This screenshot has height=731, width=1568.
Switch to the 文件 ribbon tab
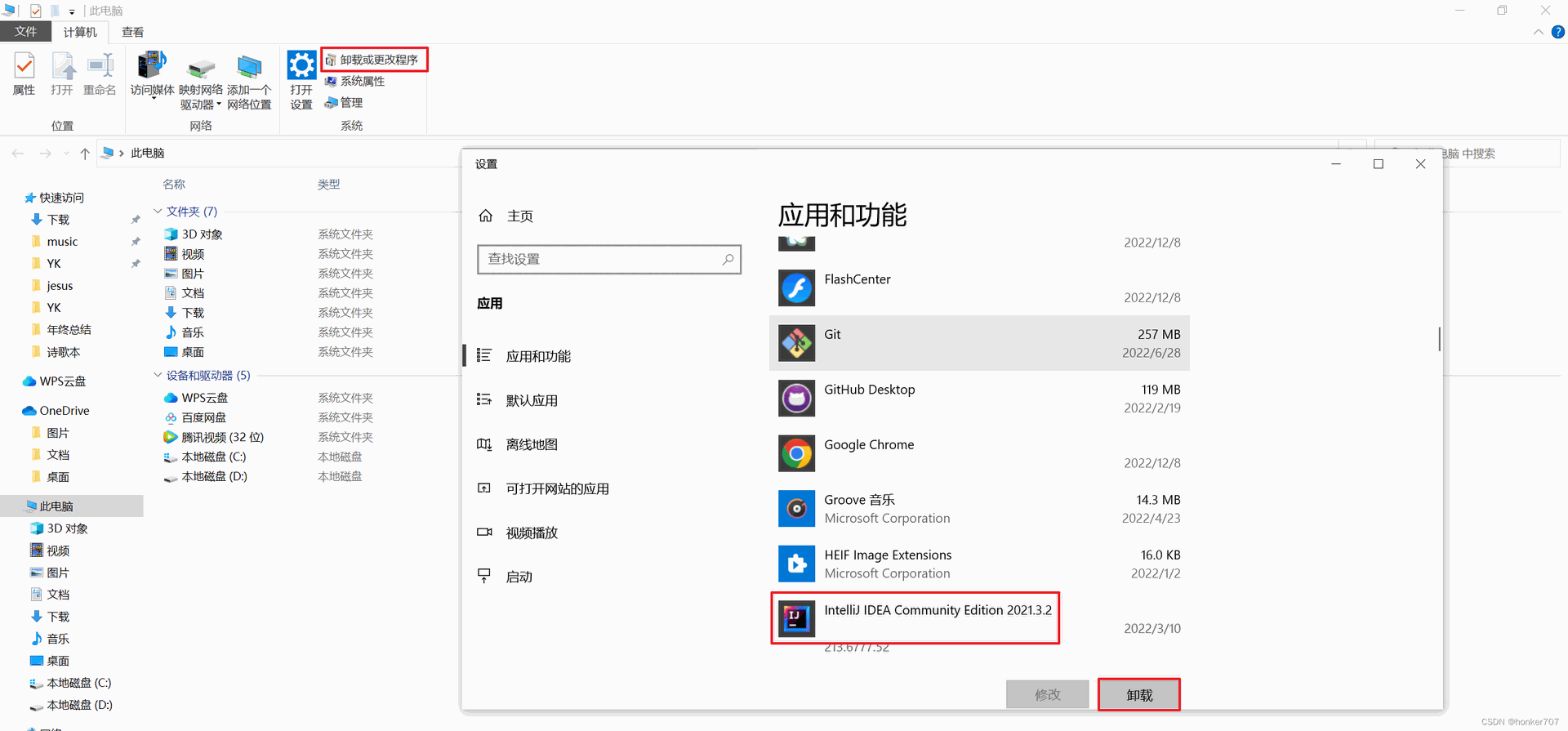[x=25, y=32]
